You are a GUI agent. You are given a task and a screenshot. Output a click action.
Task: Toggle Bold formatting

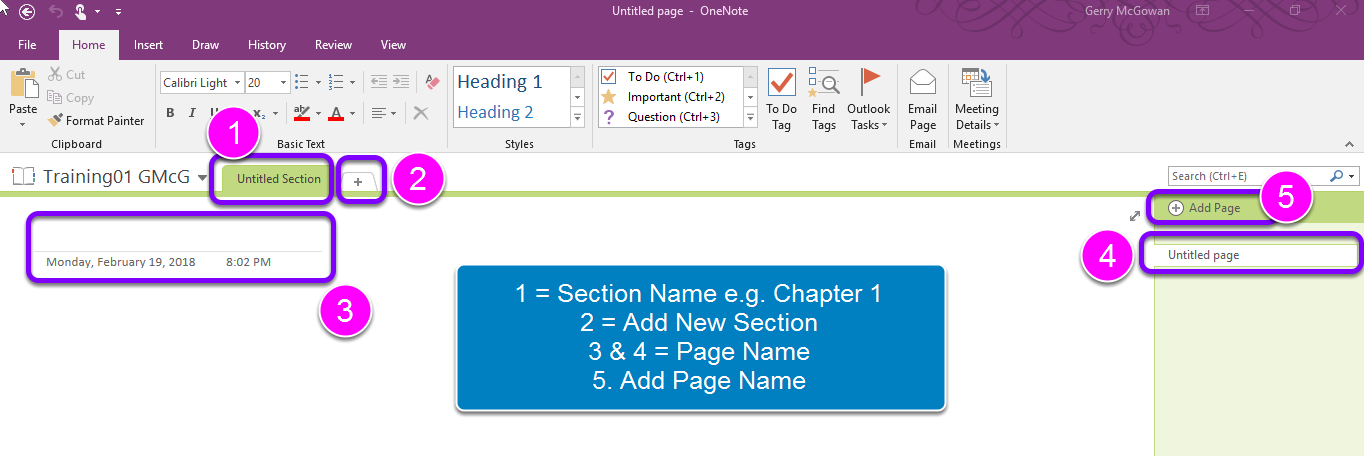pyautogui.click(x=170, y=113)
